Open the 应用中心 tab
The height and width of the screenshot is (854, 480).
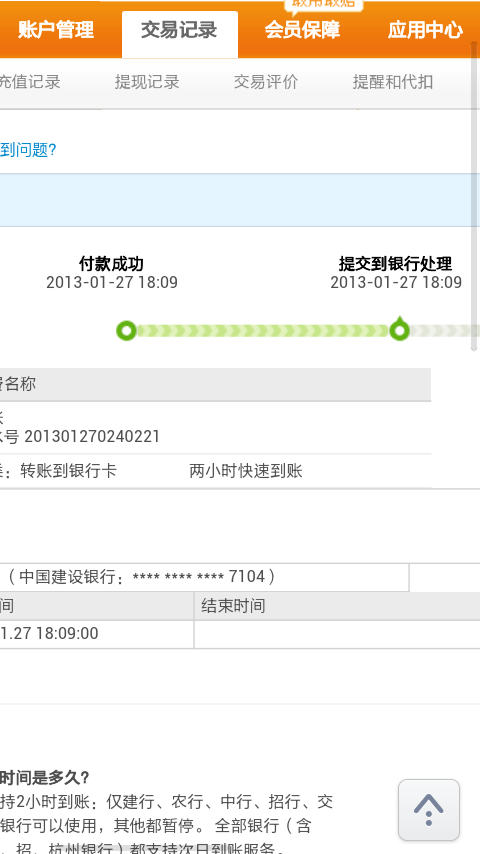tap(425, 30)
